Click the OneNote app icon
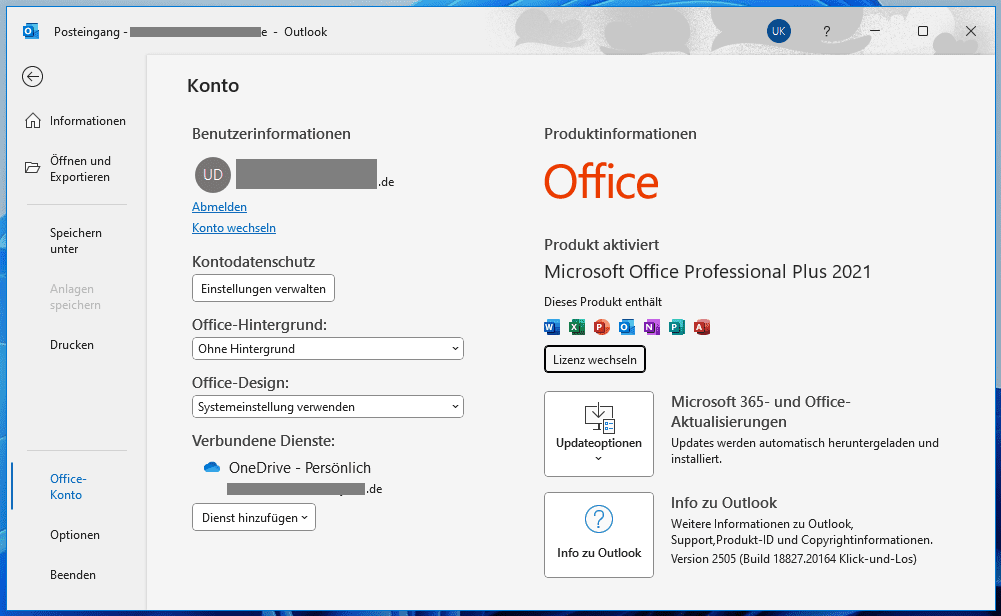This screenshot has width=1001, height=616. pos(652,327)
